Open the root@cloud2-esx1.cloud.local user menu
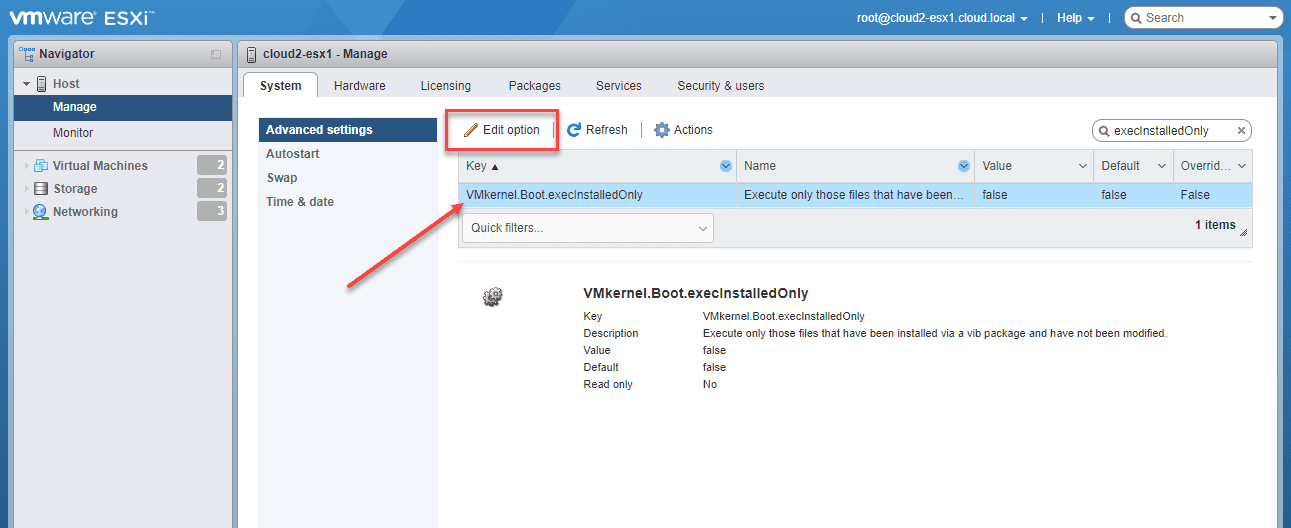 (942, 18)
